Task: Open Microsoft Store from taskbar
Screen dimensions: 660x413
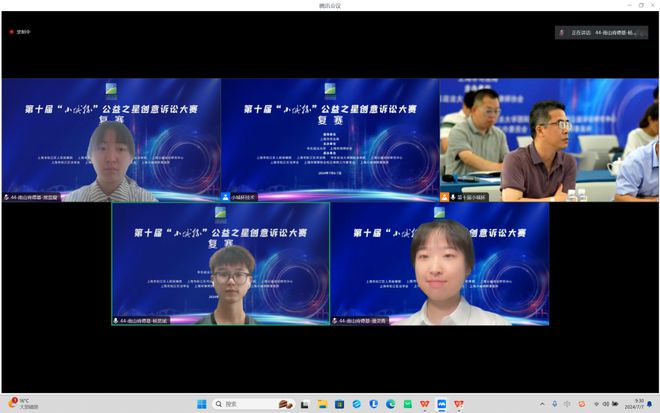Action: pos(339,404)
